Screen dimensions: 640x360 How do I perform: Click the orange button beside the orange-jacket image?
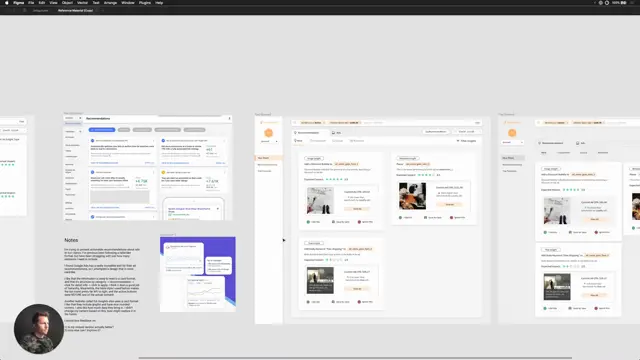449,204
